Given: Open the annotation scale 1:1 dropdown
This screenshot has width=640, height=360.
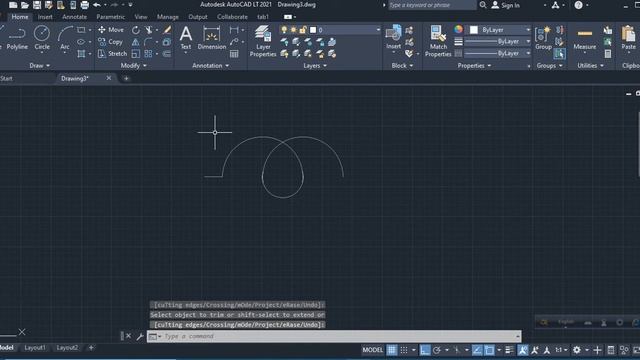Looking at the screenshot, I should pos(561,350).
